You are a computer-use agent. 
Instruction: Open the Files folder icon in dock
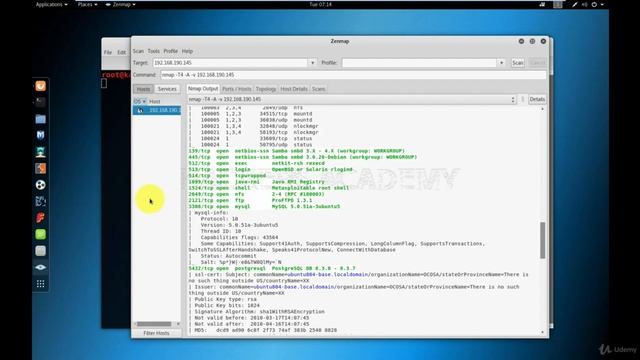coord(40,119)
